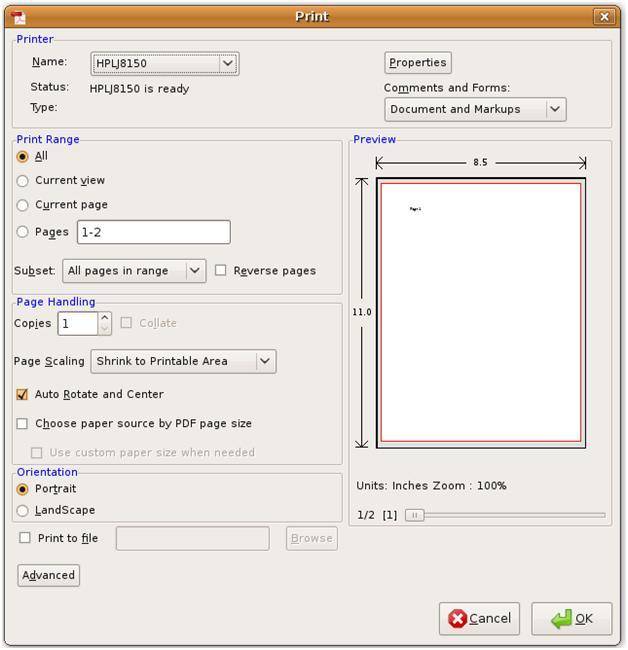The width and height of the screenshot is (628, 650).
Task: Select Current page radio button
Action: click(x=23, y=205)
